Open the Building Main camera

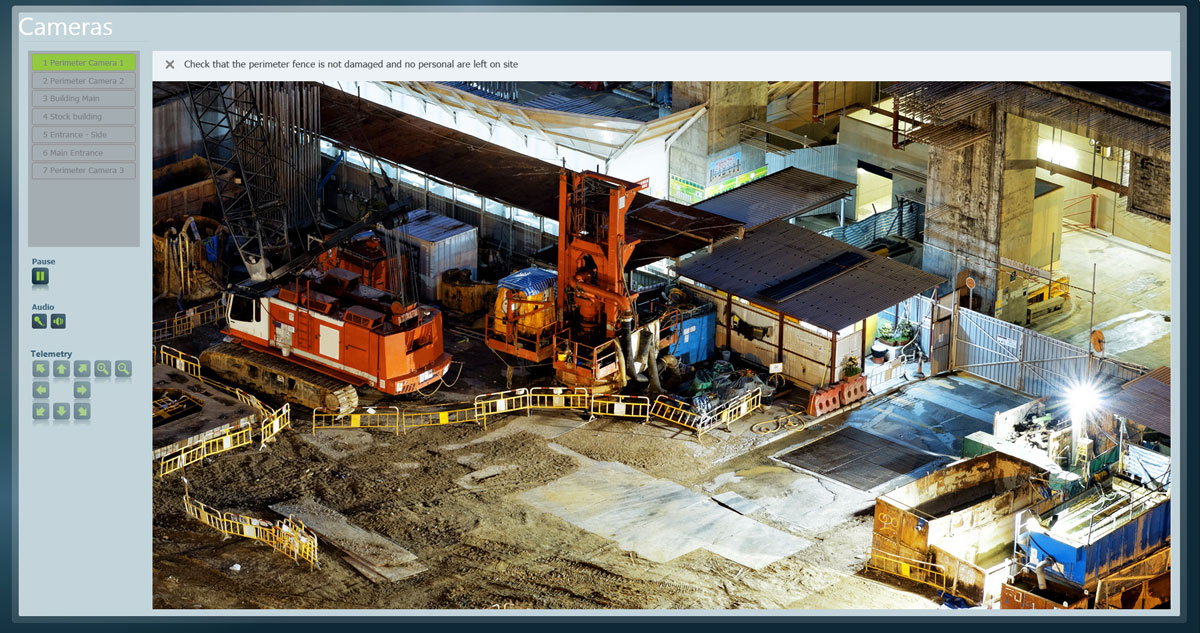(83, 99)
